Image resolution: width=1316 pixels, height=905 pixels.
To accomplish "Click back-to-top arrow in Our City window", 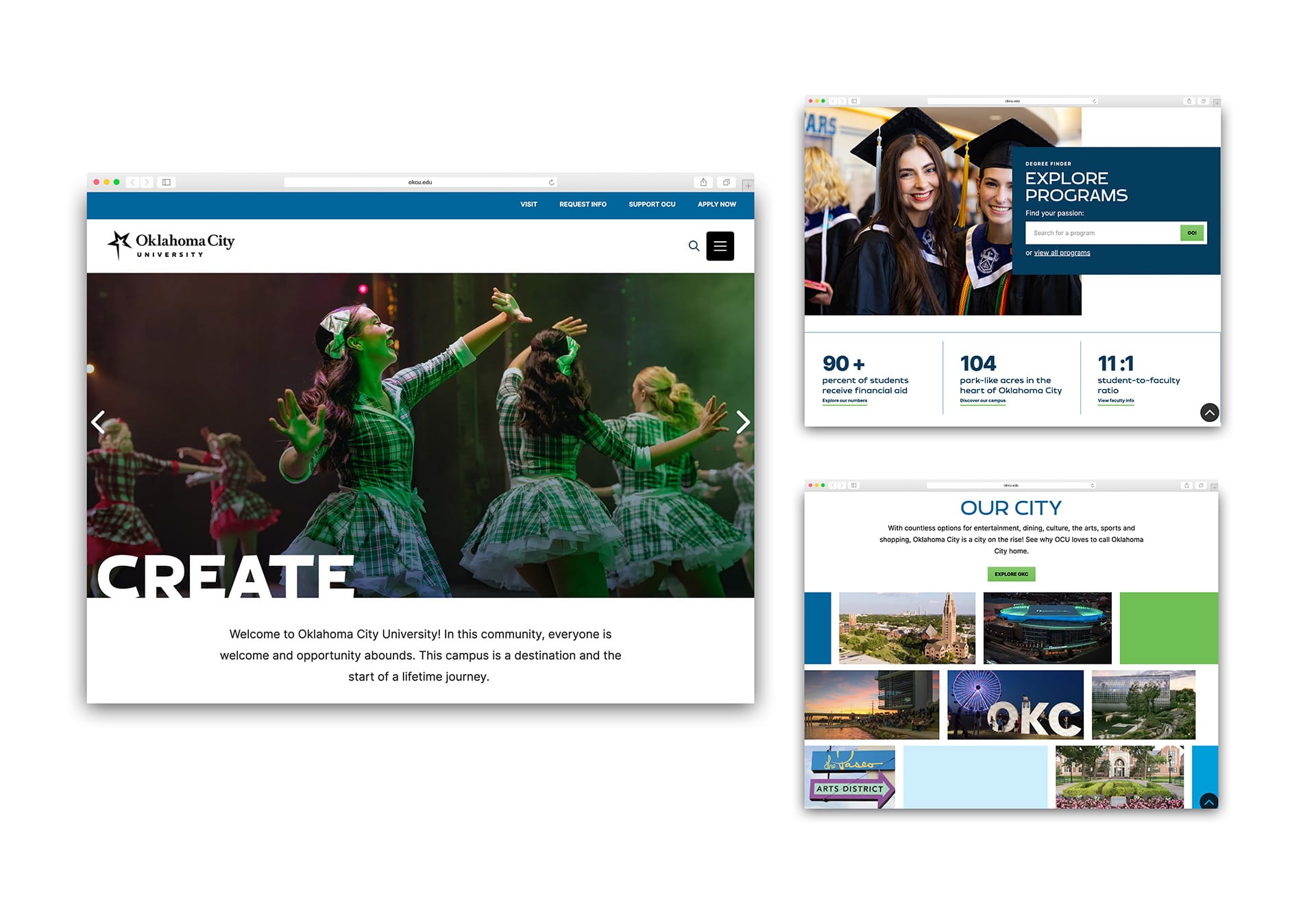I will (x=1209, y=801).
